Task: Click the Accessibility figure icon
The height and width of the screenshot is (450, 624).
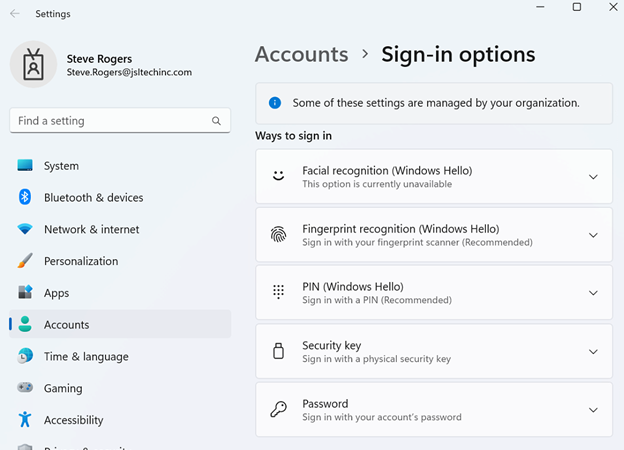Action: coord(25,420)
